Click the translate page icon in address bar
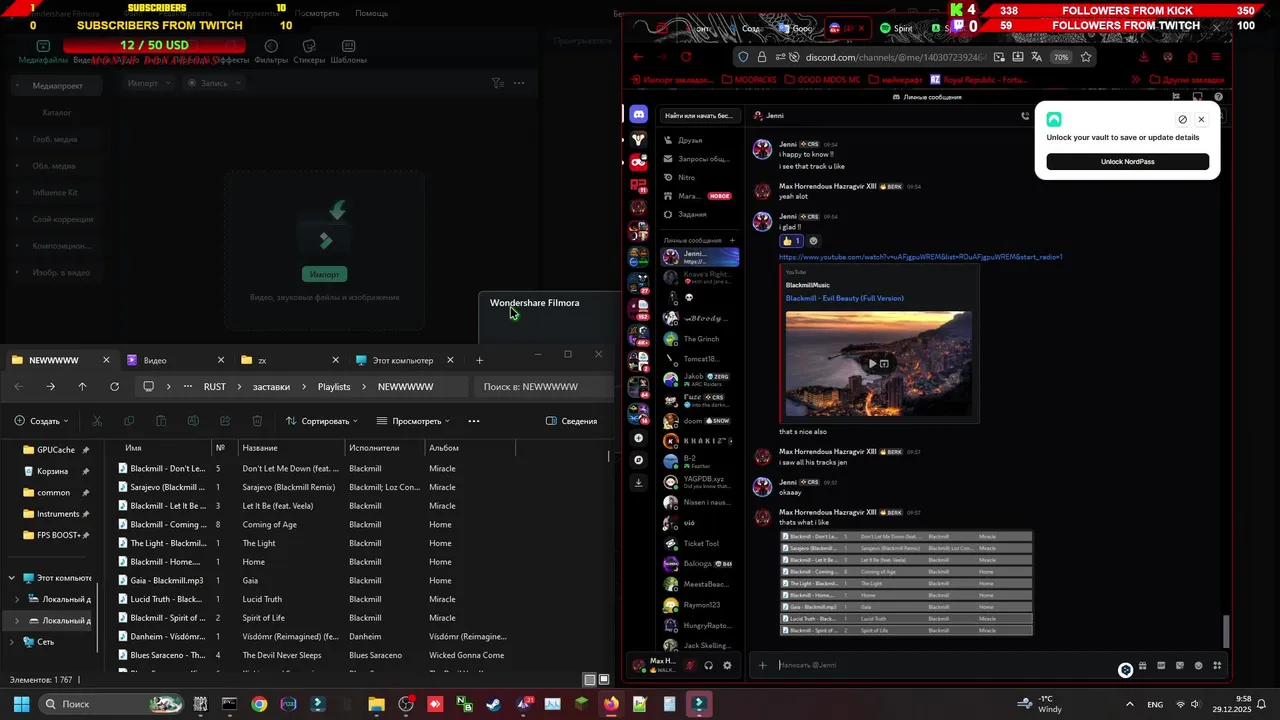Screen dimensions: 1280x720 click(1036, 57)
